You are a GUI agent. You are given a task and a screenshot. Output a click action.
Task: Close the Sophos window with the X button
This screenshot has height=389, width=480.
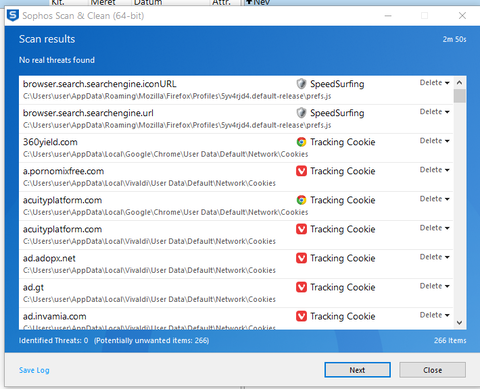462,16
